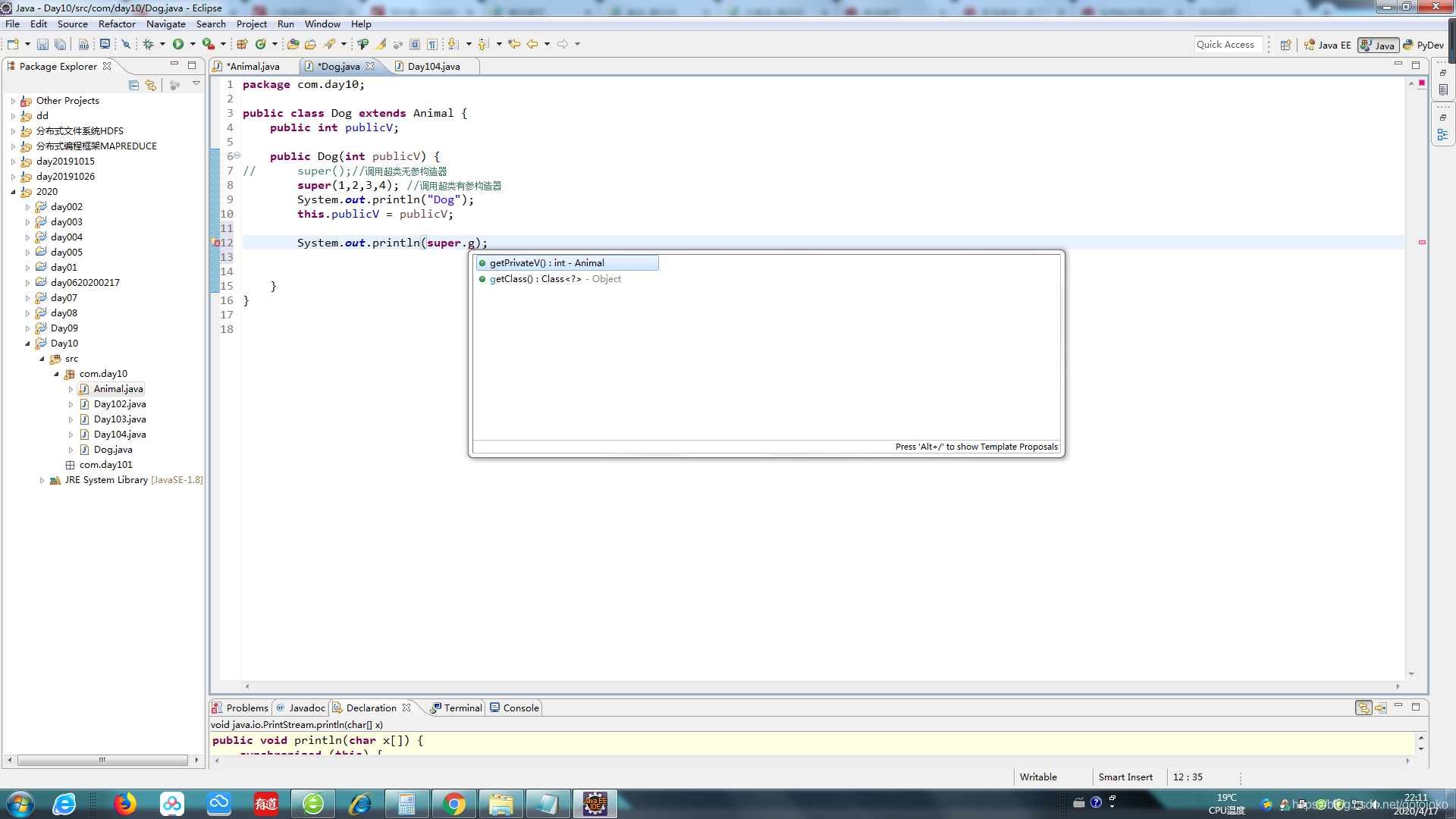Select Day103.java in Package Explorer

(x=120, y=419)
